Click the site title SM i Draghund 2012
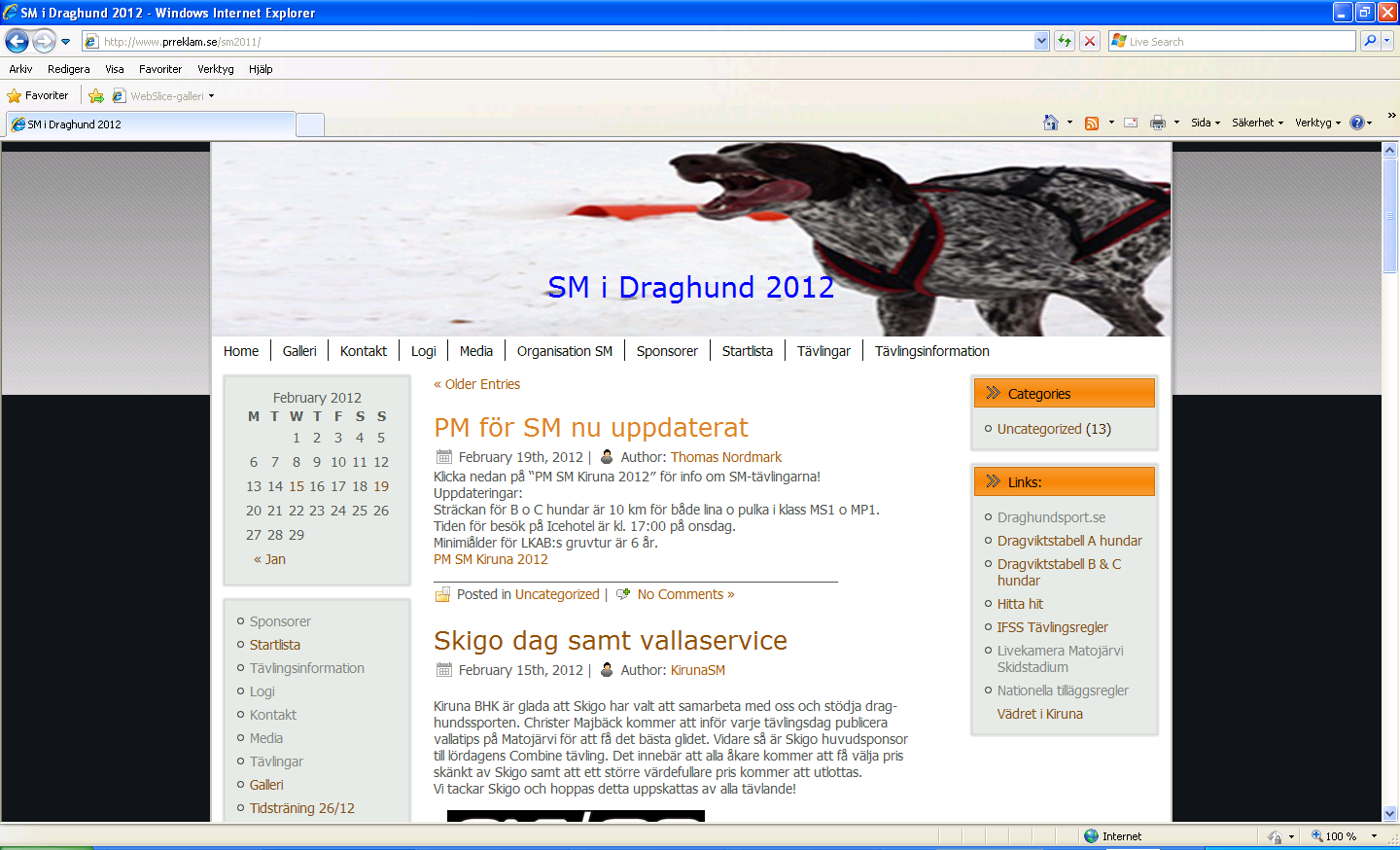This screenshot has height=850, width=1400. 691,287
